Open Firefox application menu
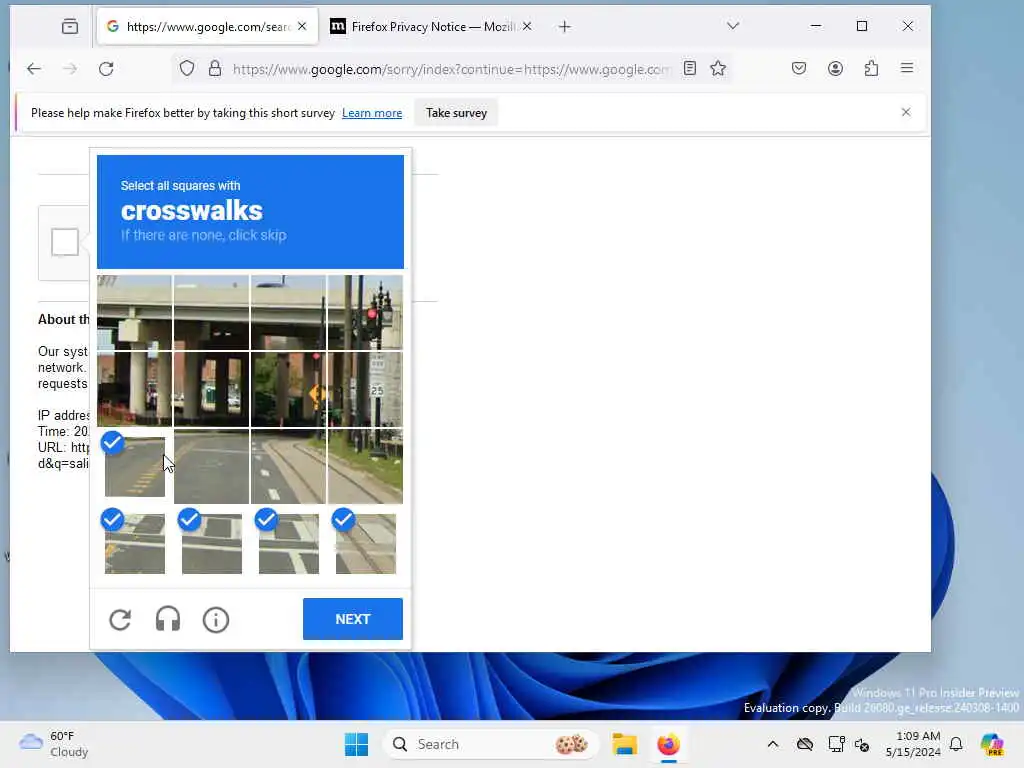Image resolution: width=1024 pixels, height=768 pixels. tap(907, 68)
